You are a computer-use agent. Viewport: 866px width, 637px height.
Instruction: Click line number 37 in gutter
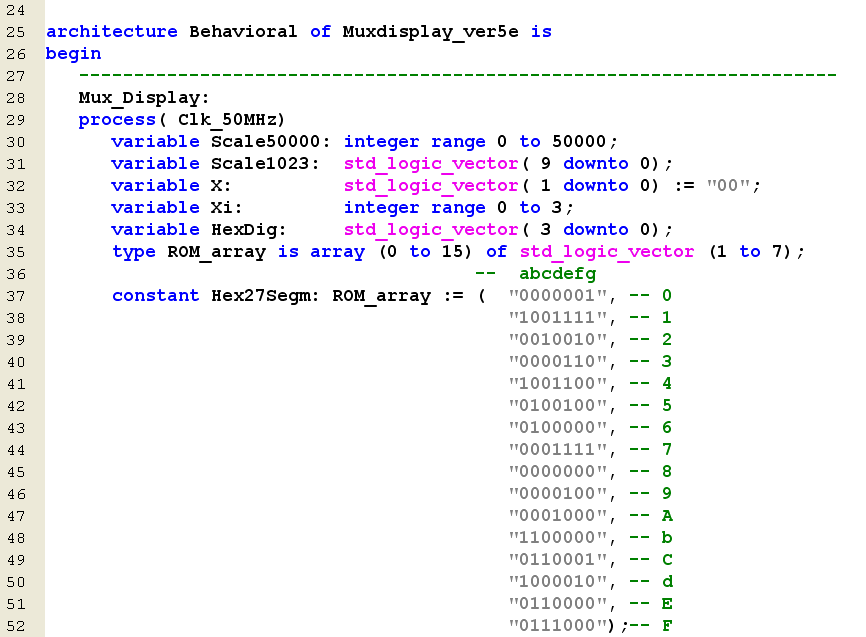click(16, 296)
